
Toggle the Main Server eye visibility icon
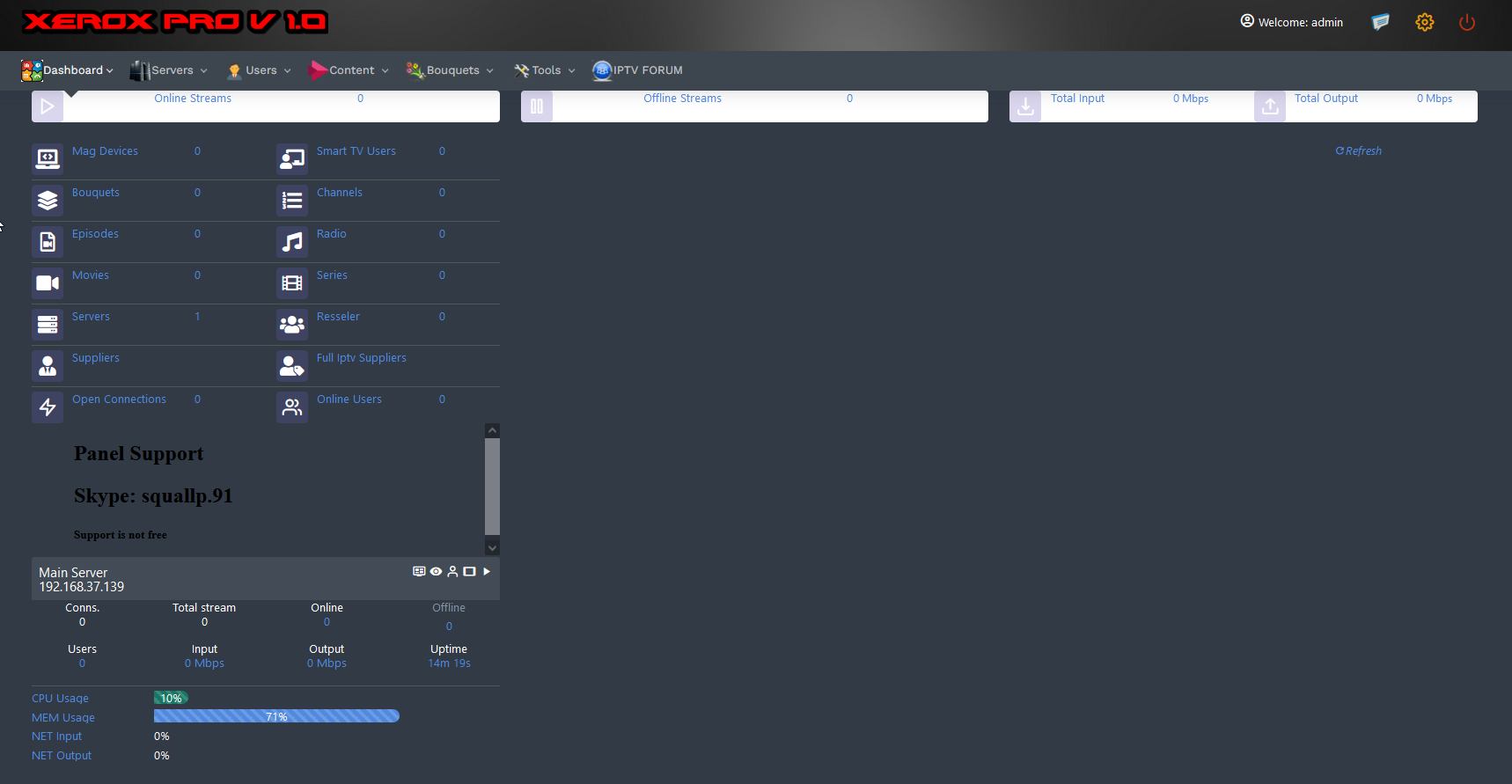click(x=436, y=572)
